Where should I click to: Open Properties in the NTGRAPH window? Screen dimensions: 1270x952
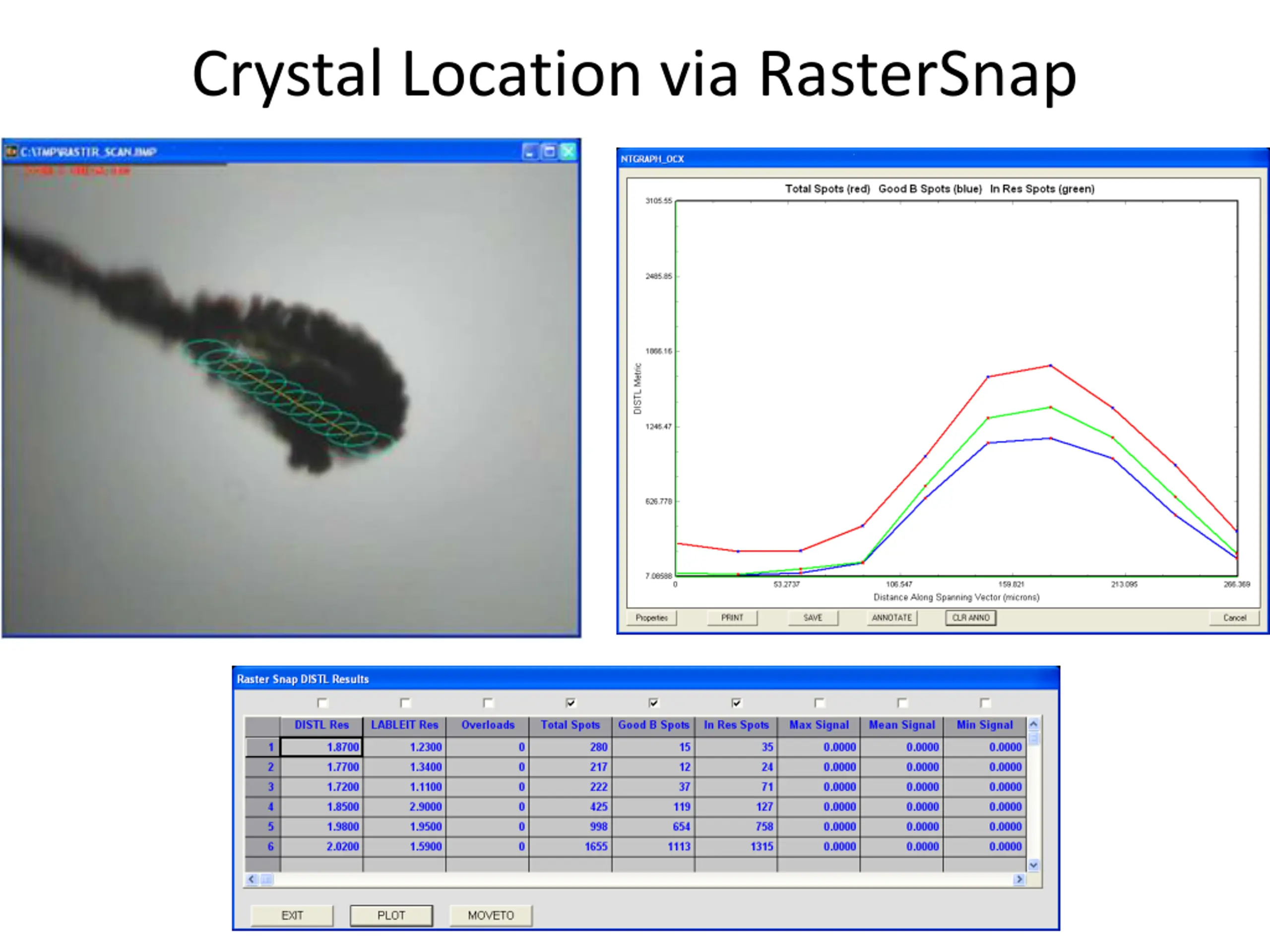(652, 618)
